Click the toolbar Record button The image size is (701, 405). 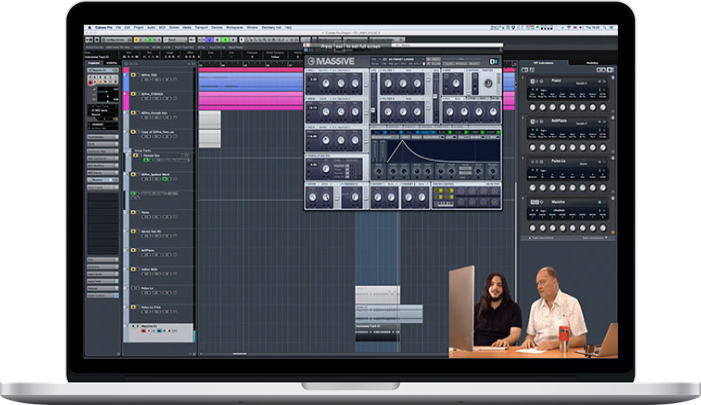point(233,40)
